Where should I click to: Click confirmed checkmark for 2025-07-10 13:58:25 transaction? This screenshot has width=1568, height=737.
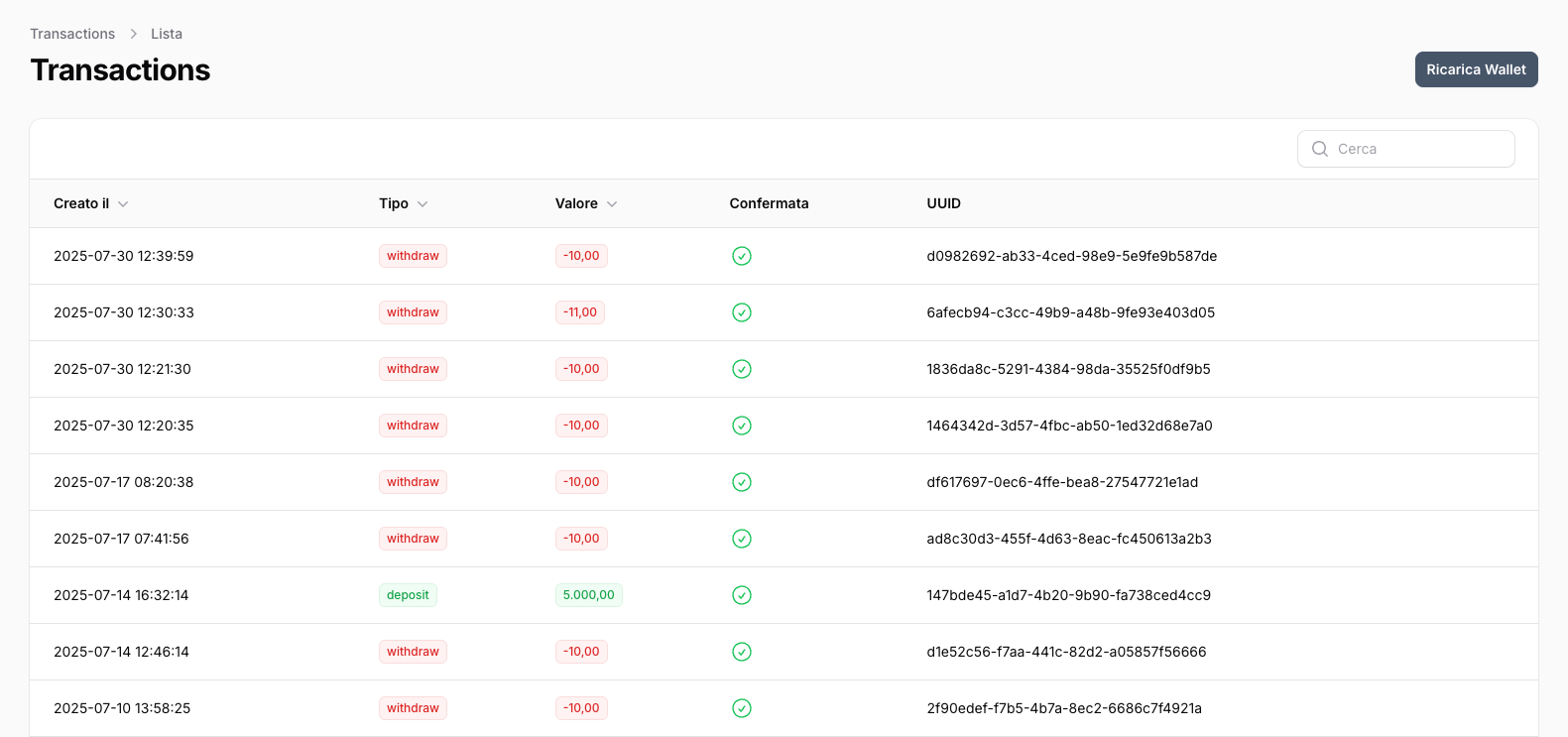pos(741,708)
